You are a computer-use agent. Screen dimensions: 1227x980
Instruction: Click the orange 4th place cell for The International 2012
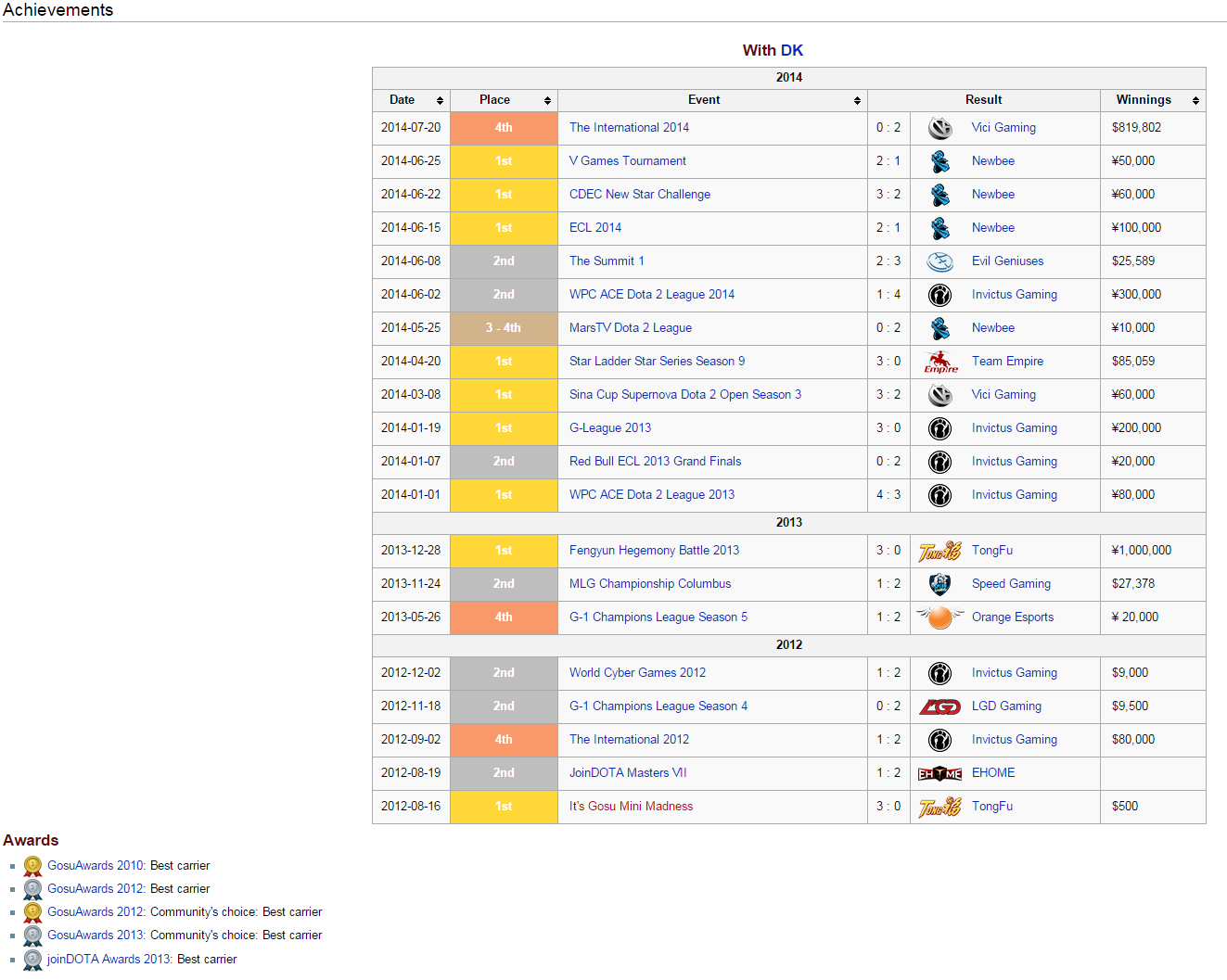pos(504,740)
